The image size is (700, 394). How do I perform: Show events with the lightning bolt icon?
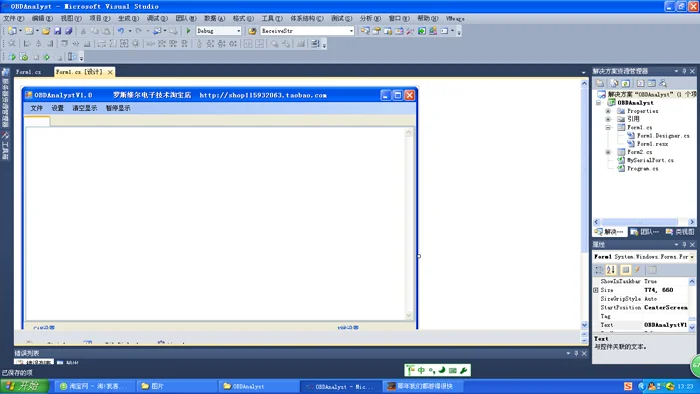click(x=638, y=270)
